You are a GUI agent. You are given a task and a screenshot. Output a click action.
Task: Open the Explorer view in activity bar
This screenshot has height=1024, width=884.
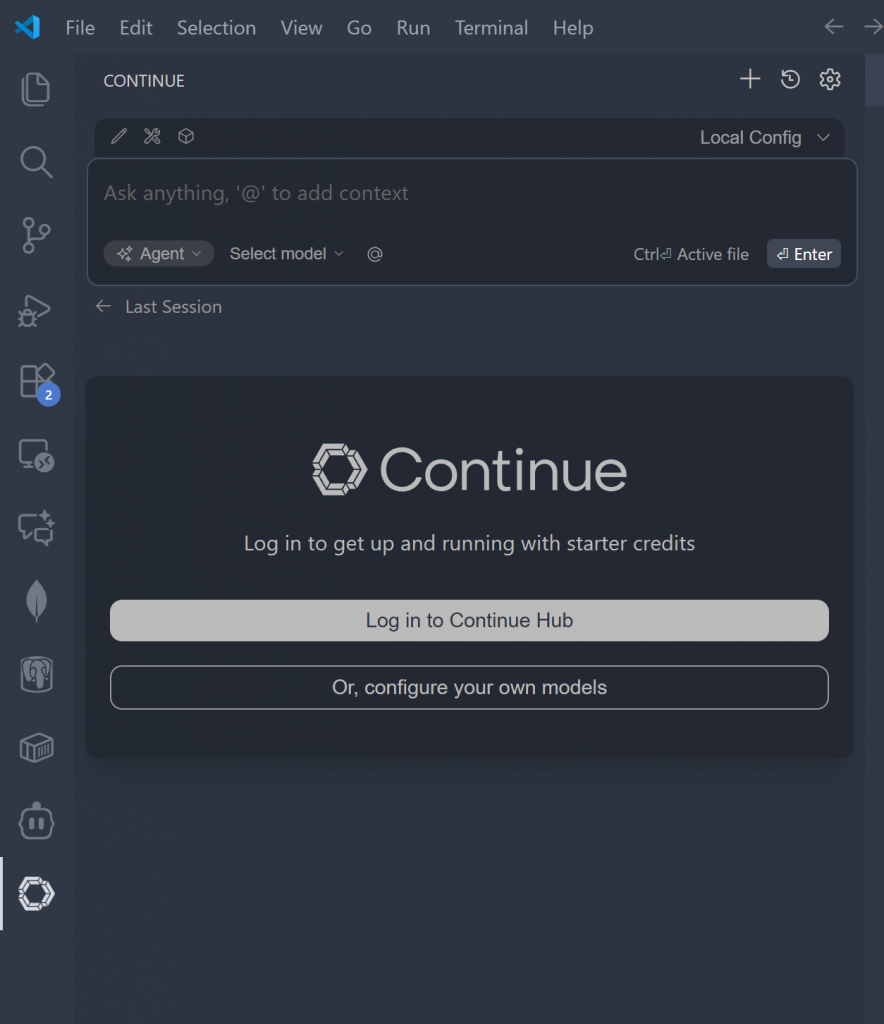[36, 89]
